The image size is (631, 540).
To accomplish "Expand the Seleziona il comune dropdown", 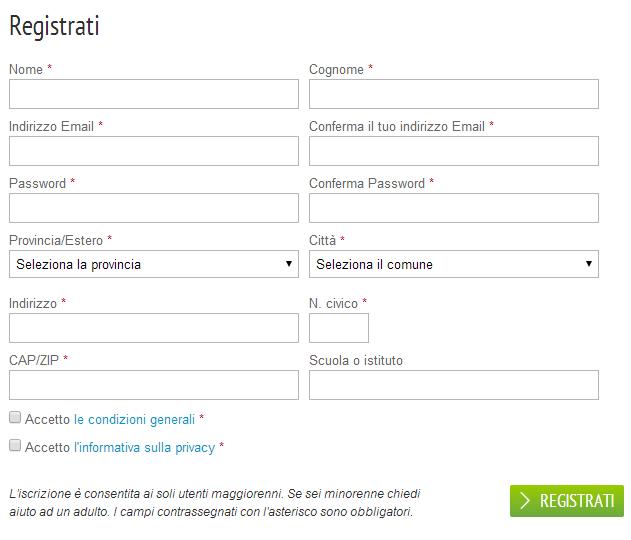I will [x=454, y=264].
